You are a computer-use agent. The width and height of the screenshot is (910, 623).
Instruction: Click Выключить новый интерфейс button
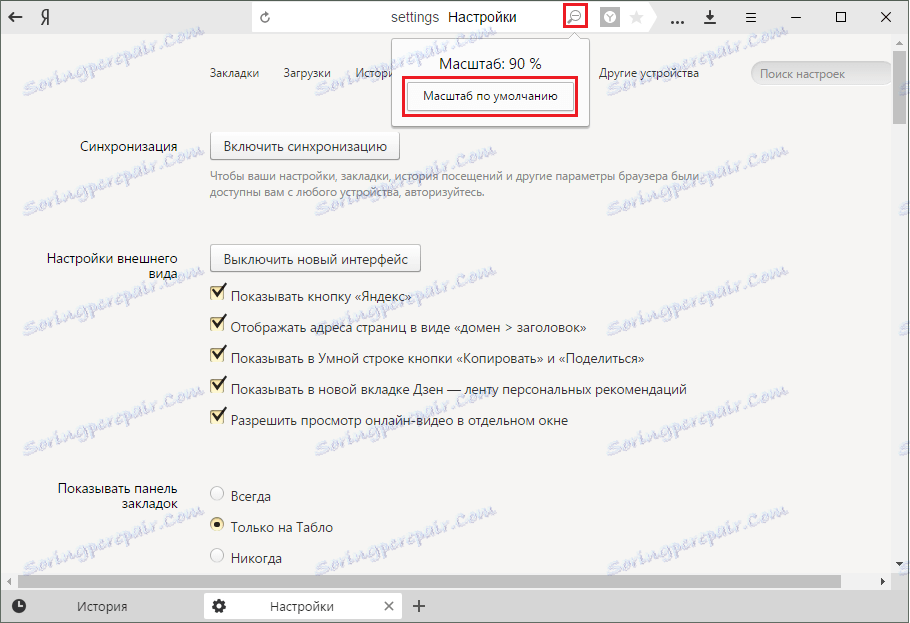315,259
